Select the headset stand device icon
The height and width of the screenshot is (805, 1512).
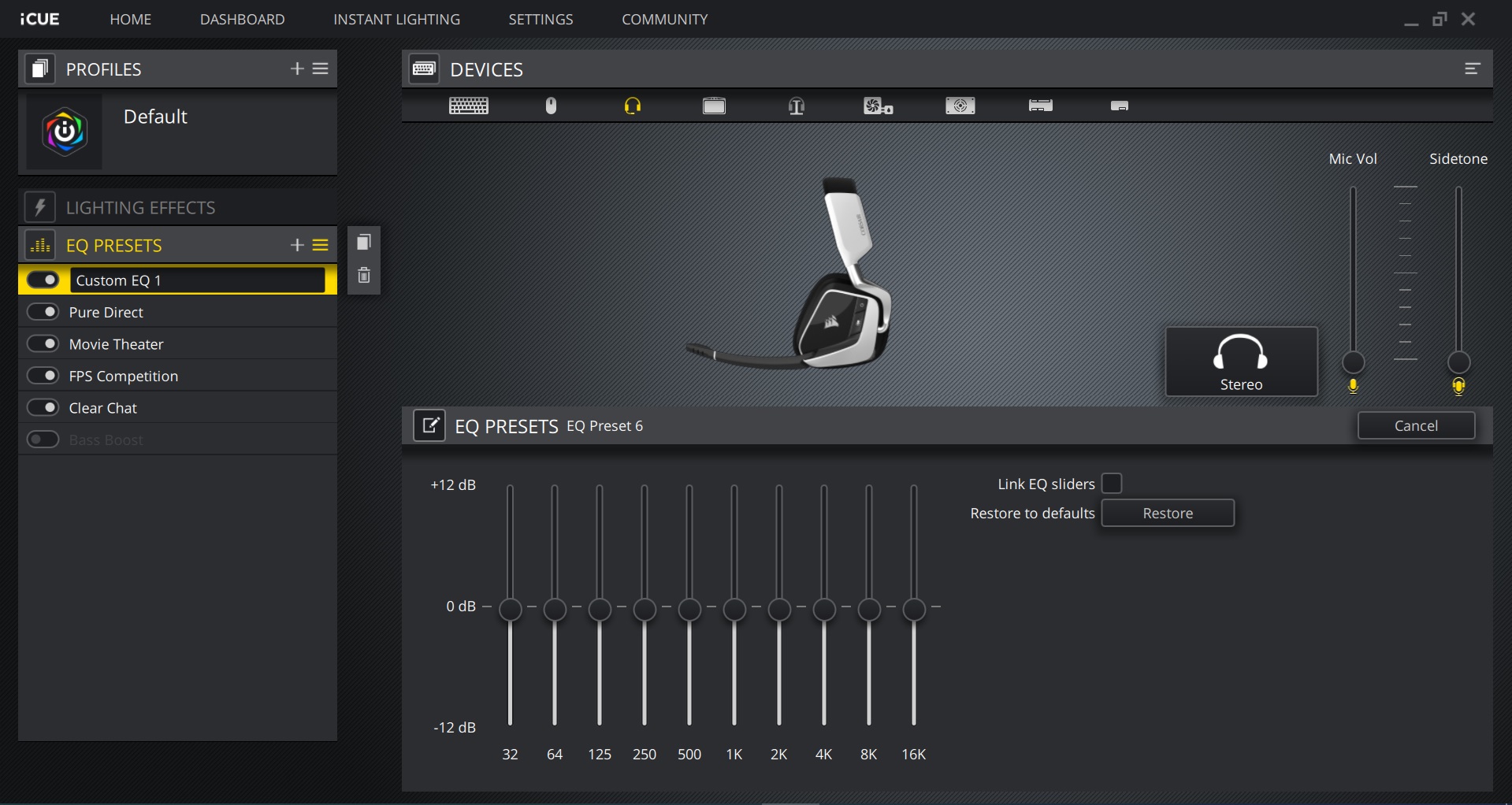796,106
